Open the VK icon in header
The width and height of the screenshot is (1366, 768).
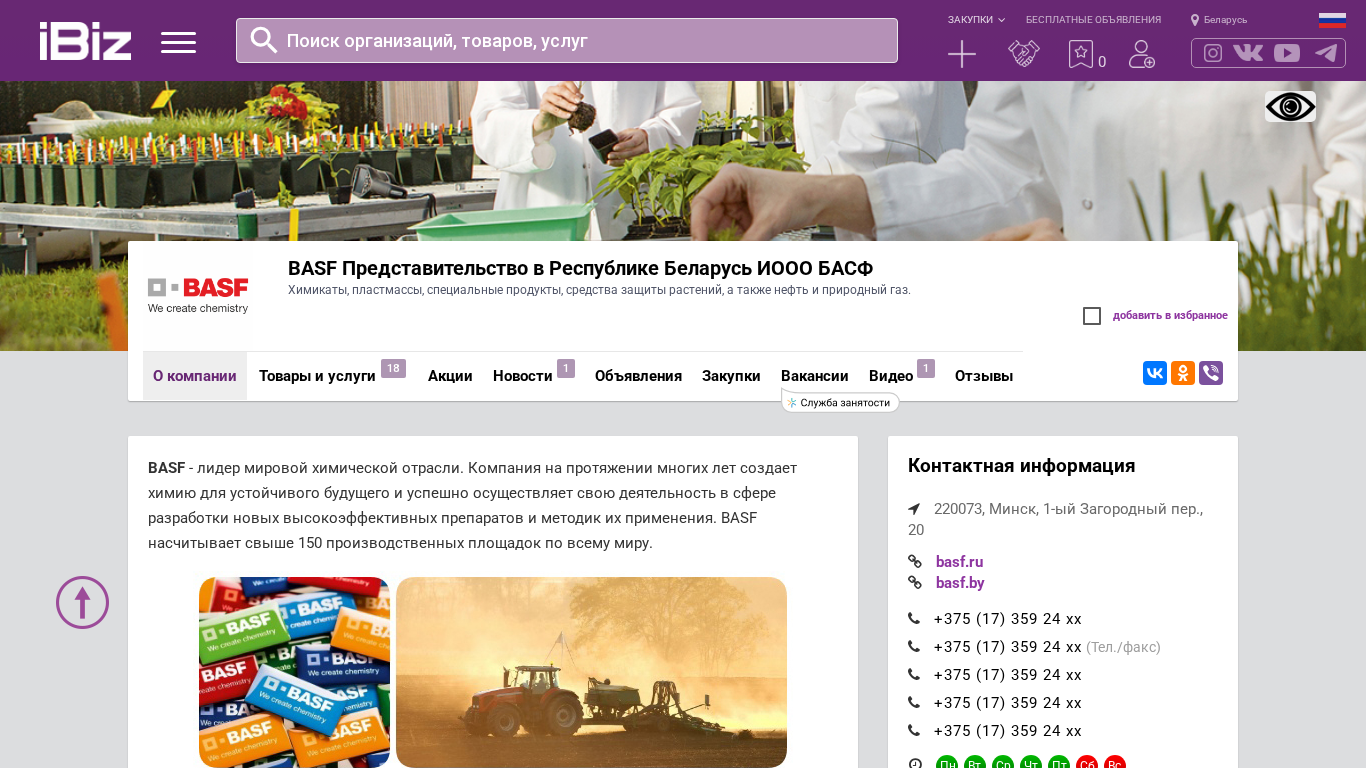point(1248,53)
